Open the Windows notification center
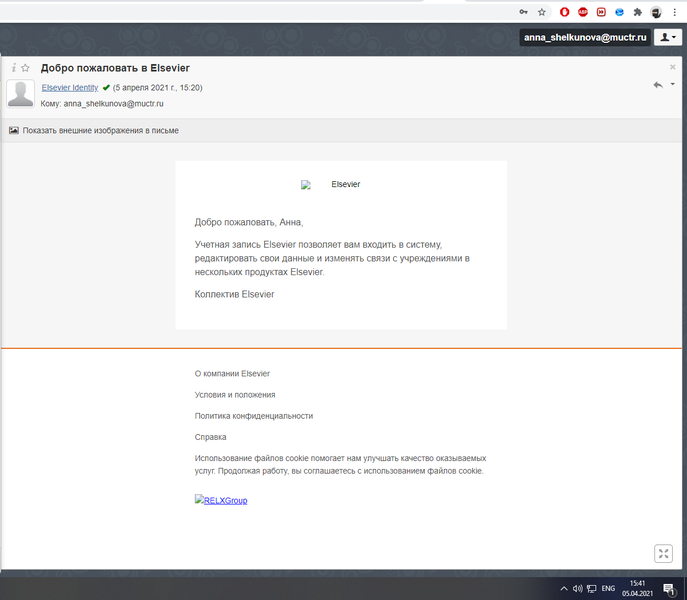The width and height of the screenshot is (687, 600). tap(668, 589)
